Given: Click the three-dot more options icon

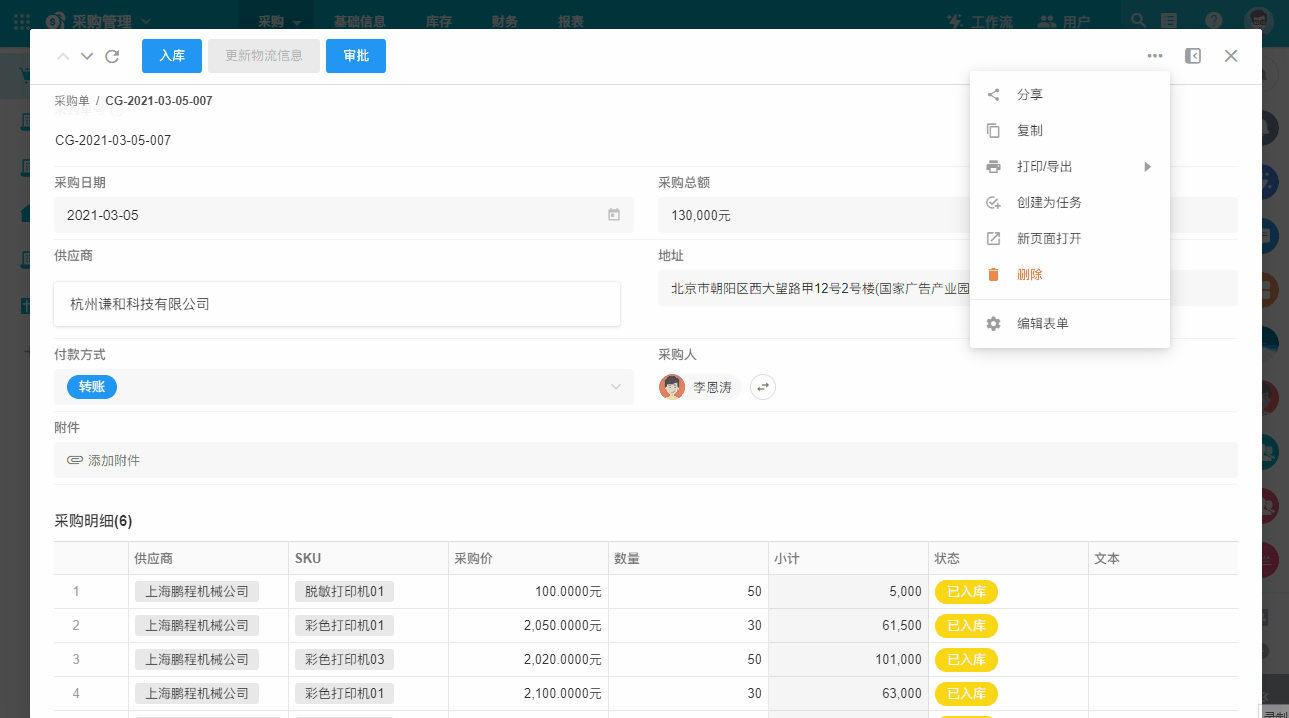Looking at the screenshot, I should 1155,56.
